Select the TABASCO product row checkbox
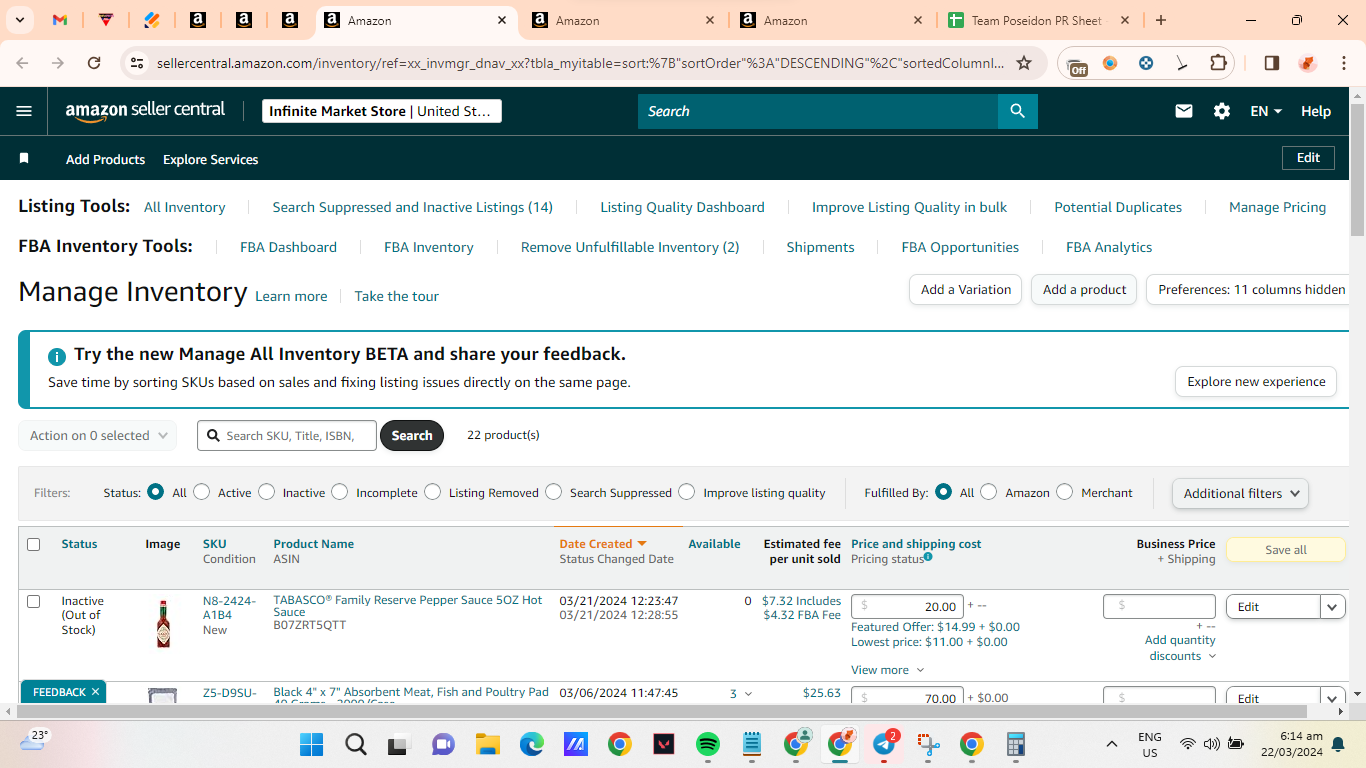 (x=34, y=601)
